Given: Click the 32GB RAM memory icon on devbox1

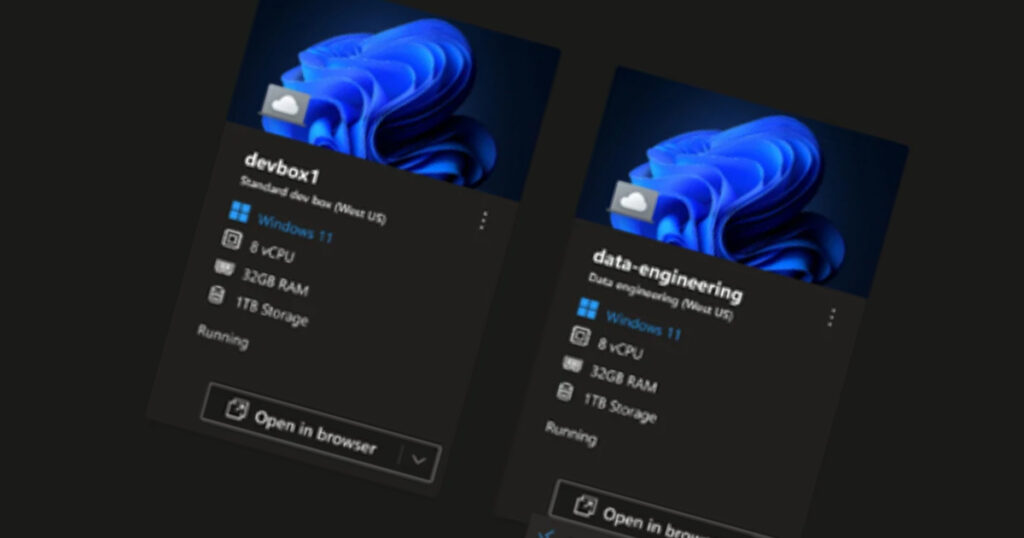Looking at the screenshot, I should pos(224,268).
